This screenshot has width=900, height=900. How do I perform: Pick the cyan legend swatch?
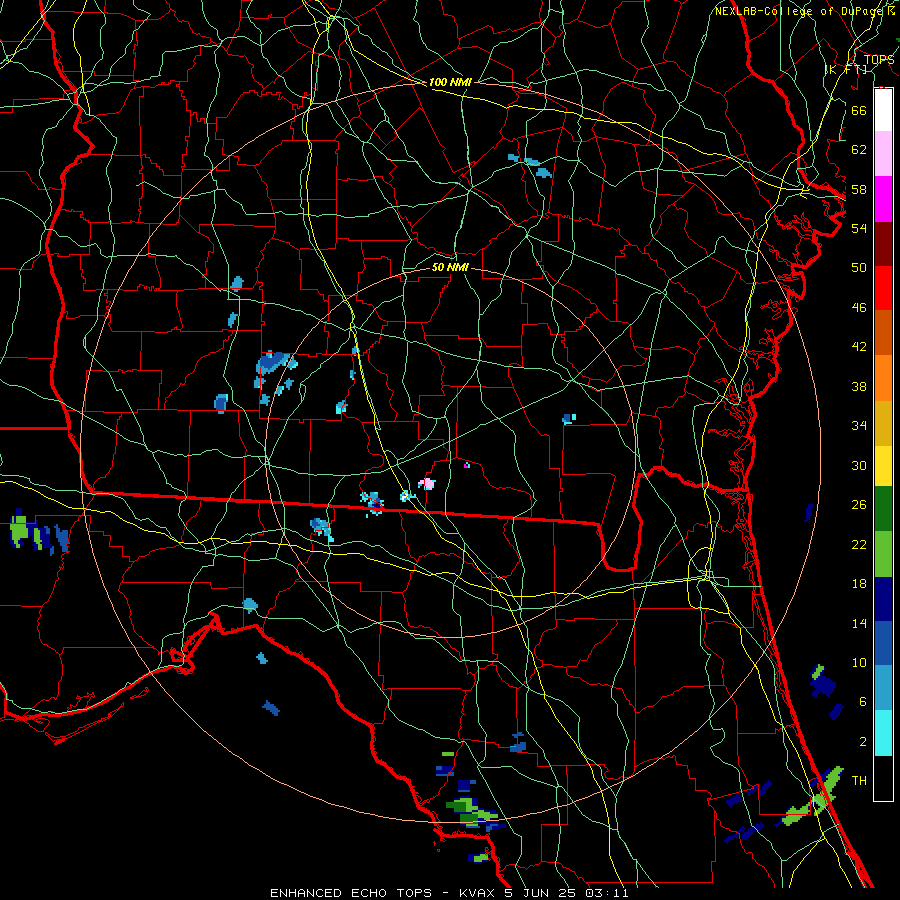tap(883, 733)
